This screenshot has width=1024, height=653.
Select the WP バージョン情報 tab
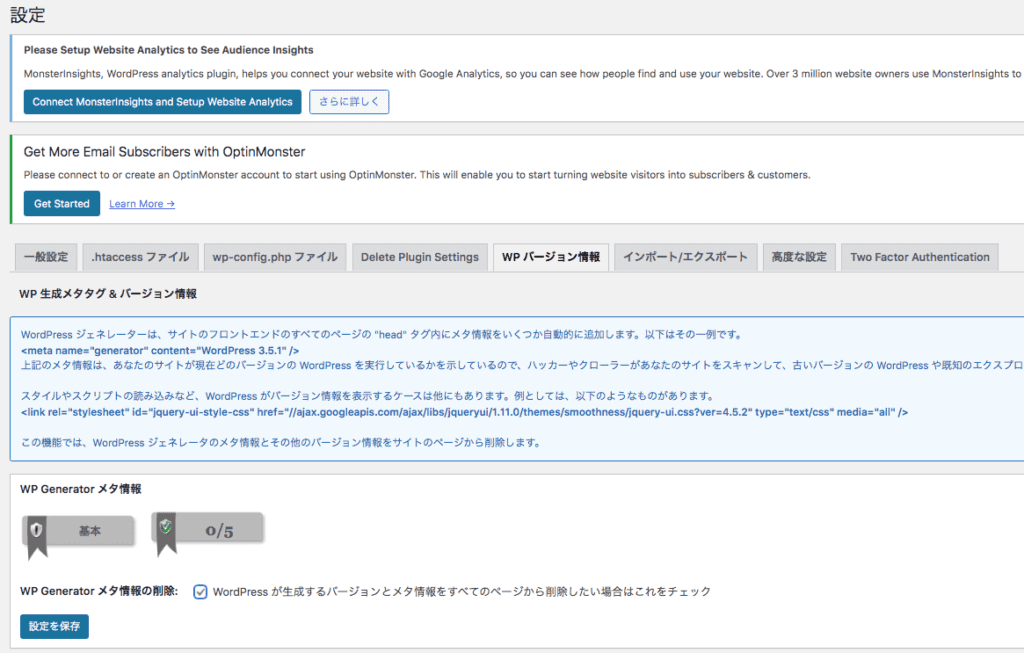pos(551,257)
